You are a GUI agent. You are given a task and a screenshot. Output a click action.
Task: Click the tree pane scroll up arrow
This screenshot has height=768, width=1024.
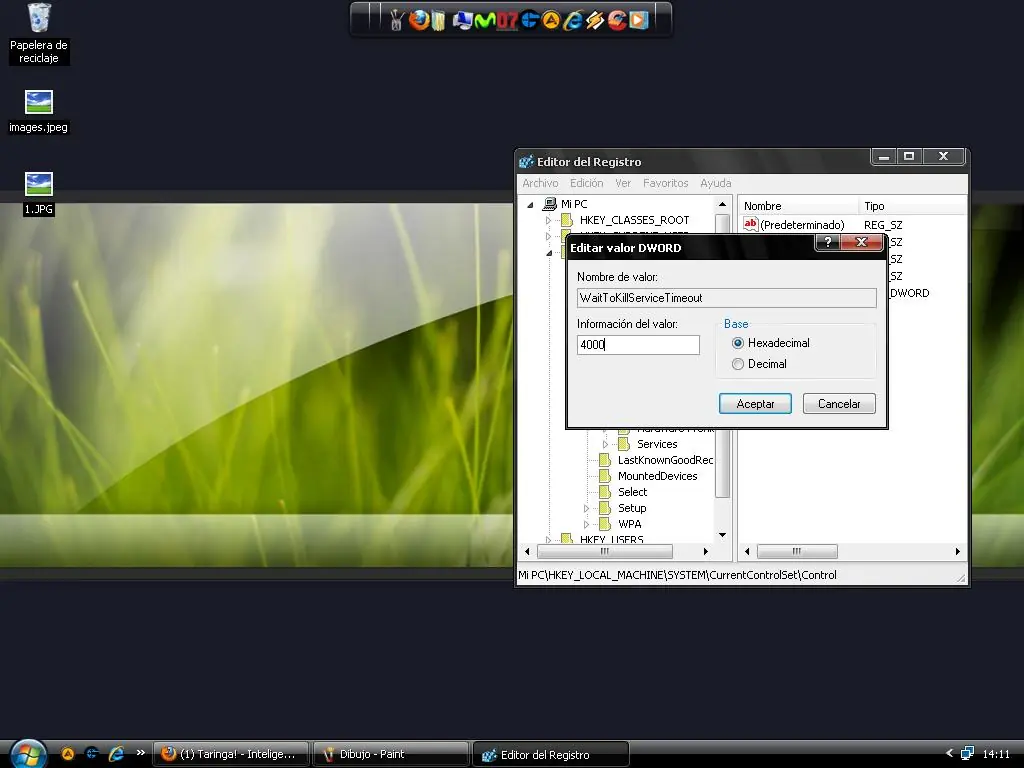(x=722, y=204)
